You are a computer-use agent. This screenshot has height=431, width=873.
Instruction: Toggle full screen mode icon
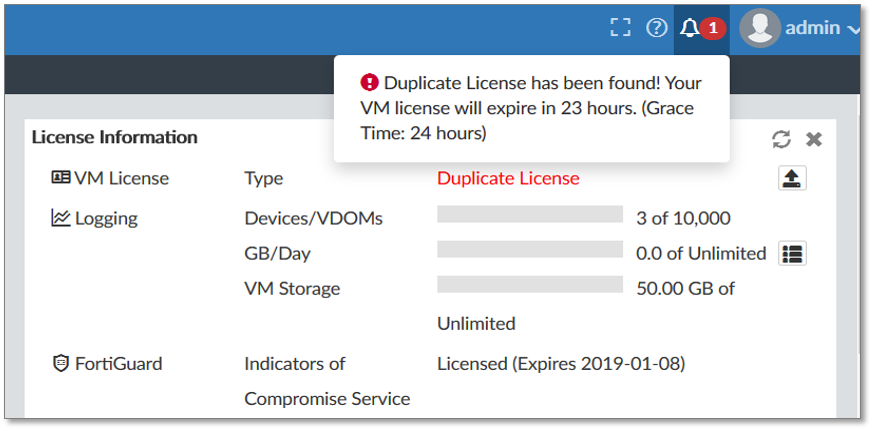pos(621,28)
